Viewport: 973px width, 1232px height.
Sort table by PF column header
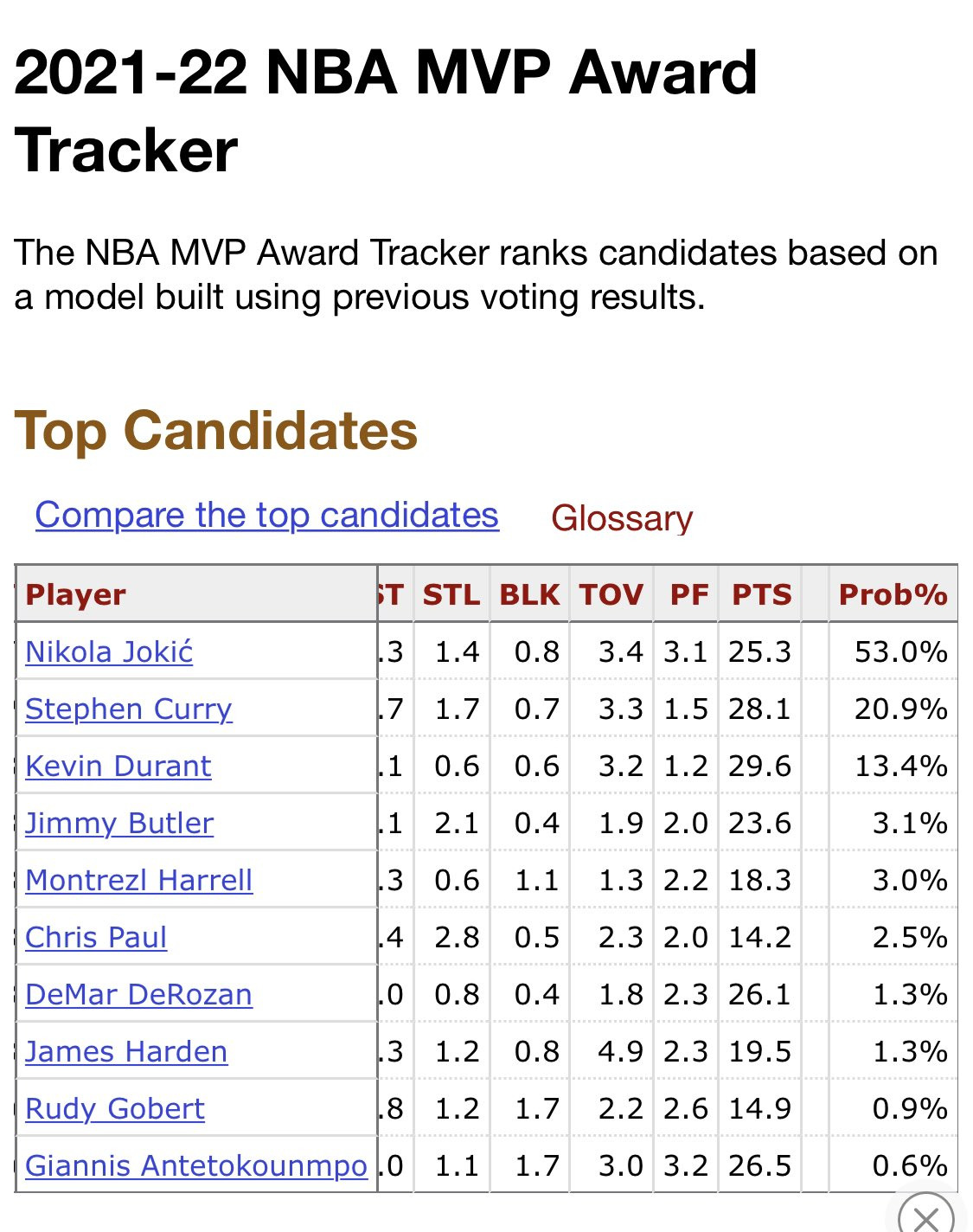(x=689, y=594)
